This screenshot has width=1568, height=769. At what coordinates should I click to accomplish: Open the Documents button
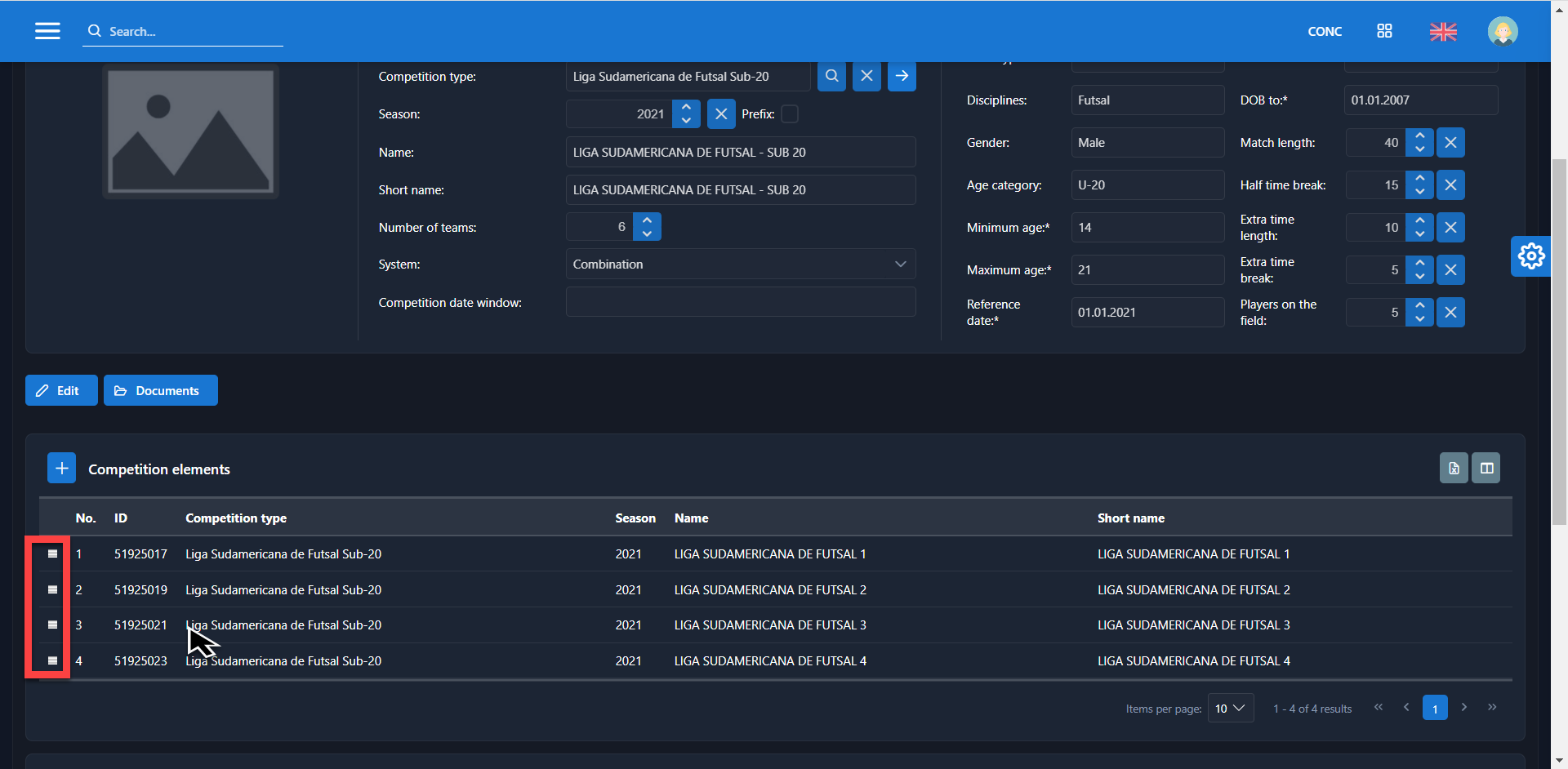[x=160, y=391]
